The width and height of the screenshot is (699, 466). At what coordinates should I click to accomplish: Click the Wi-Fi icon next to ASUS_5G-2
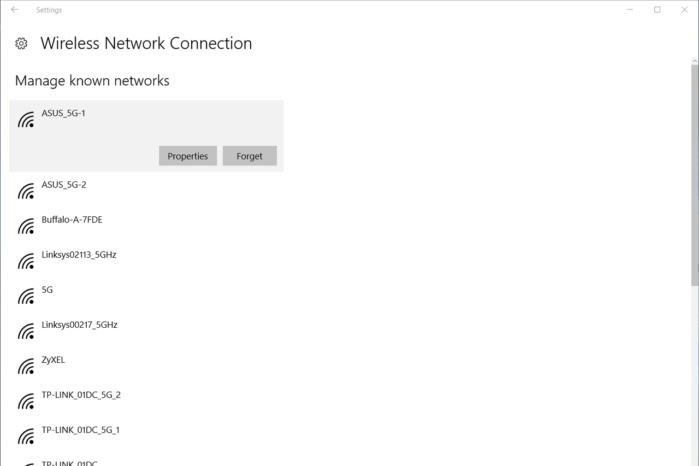26,191
